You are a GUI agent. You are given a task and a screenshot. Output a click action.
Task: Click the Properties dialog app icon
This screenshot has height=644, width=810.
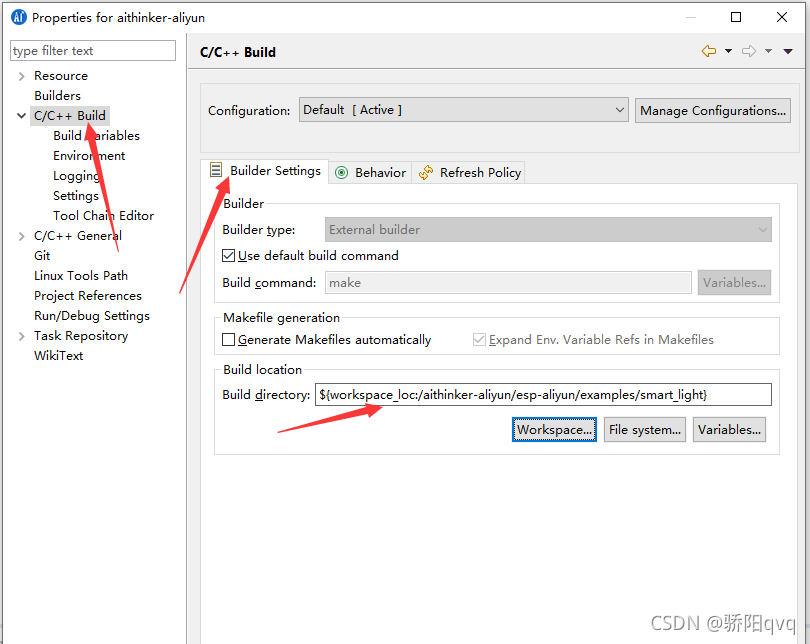pos(19,18)
